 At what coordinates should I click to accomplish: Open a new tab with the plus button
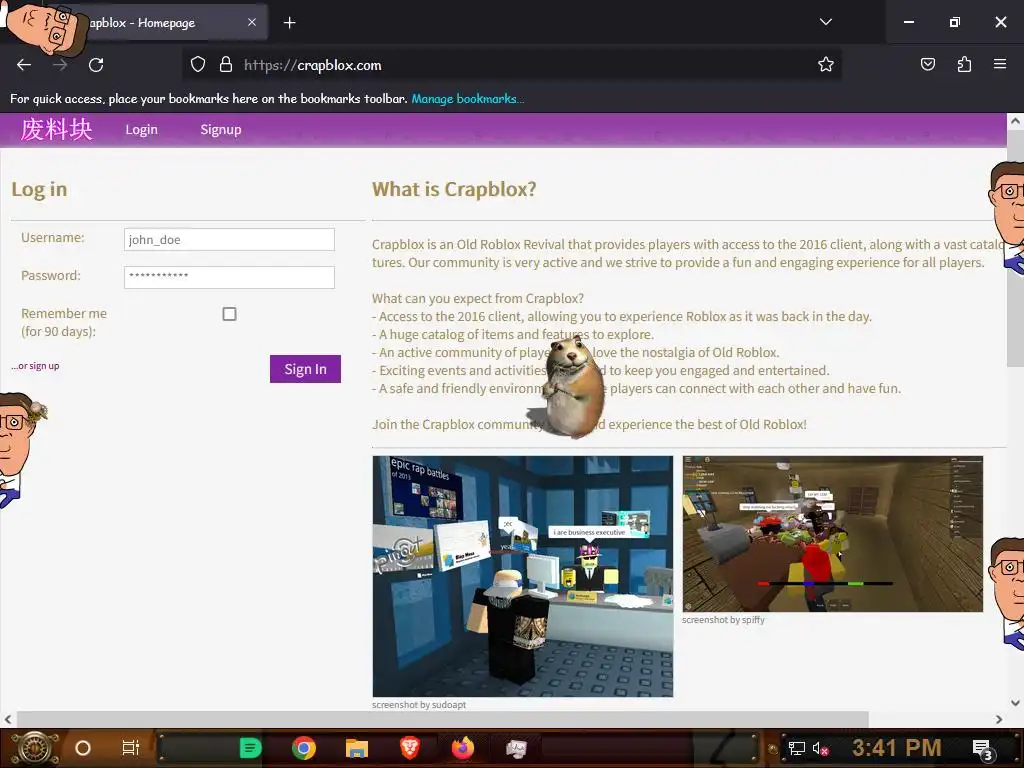[289, 23]
